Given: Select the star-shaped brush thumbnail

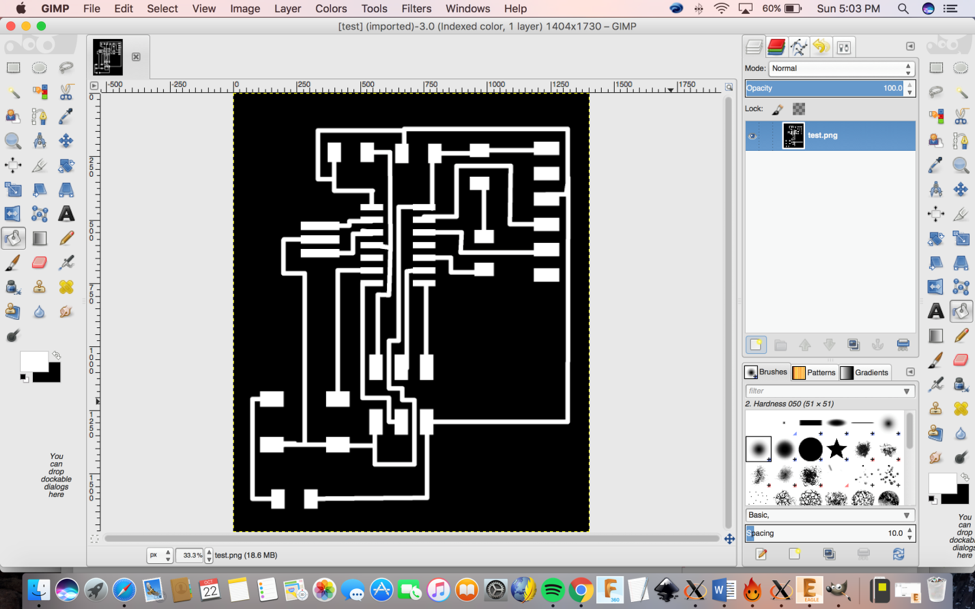Looking at the screenshot, I should click(837, 449).
